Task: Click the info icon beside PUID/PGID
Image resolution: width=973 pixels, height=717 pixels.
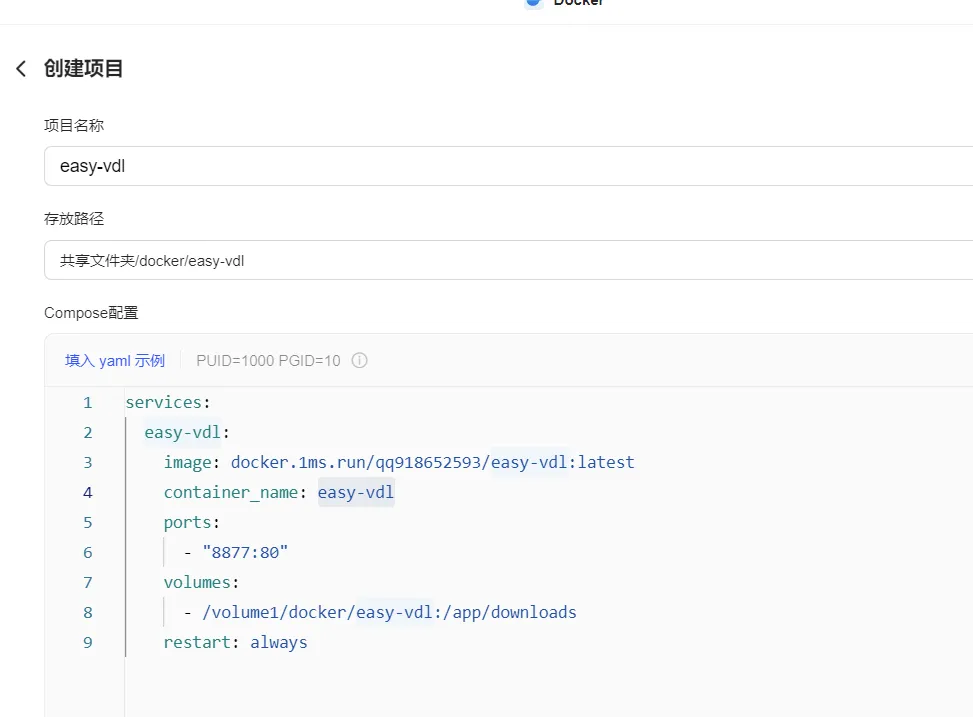Action: click(x=359, y=361)
